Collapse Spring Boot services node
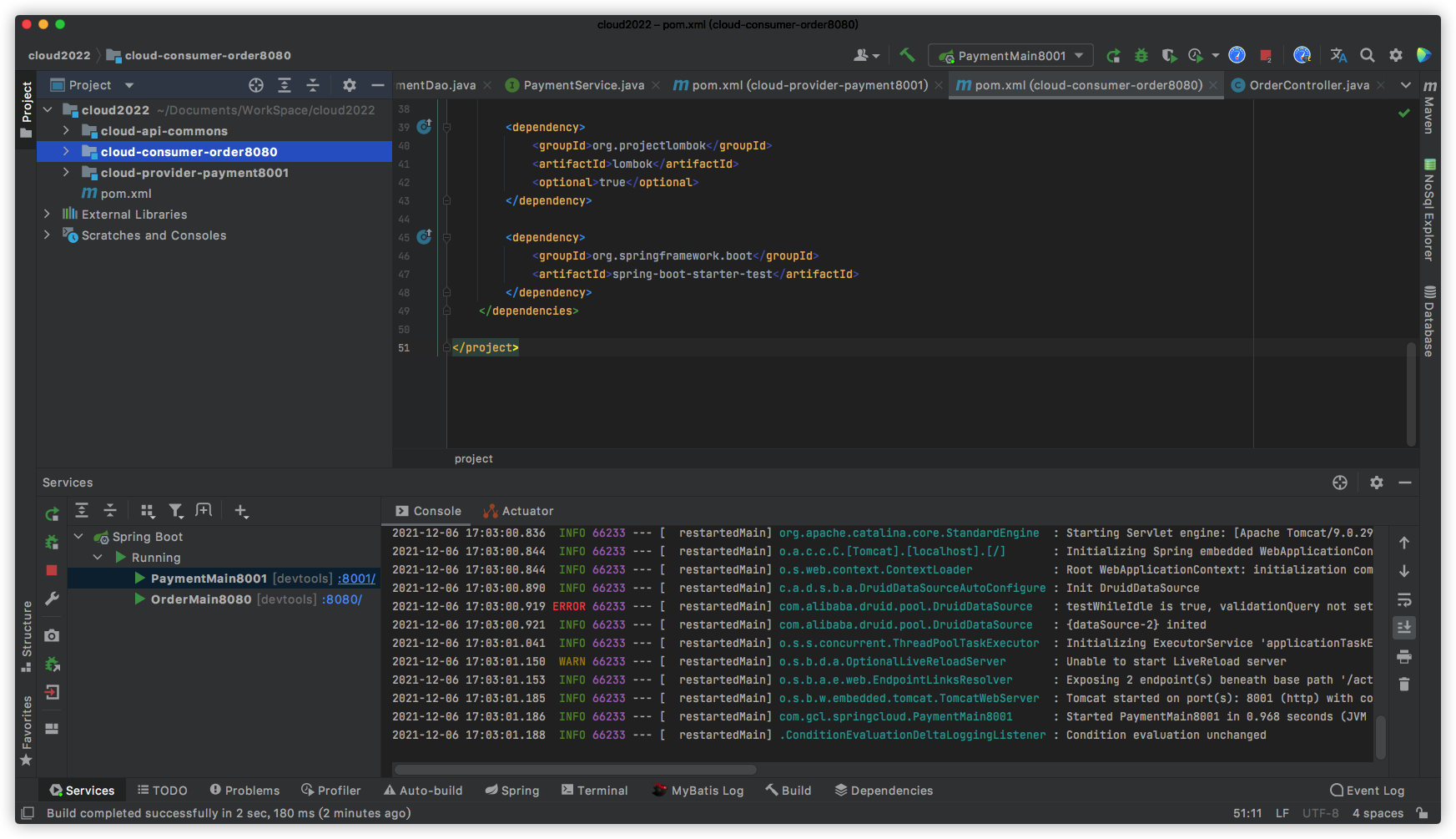This screenshot has width=1456, height=839. coord(79,536)
